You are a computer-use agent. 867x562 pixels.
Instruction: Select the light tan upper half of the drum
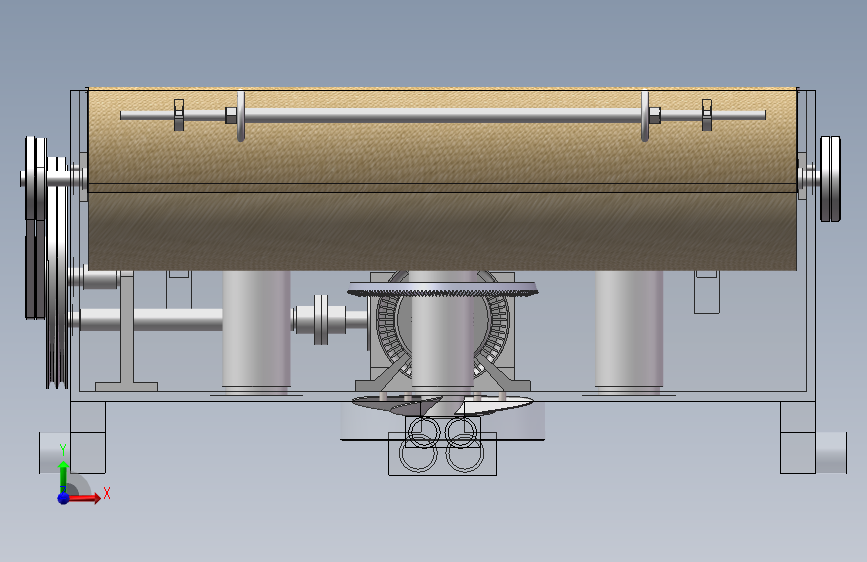(x=442, y=136)
